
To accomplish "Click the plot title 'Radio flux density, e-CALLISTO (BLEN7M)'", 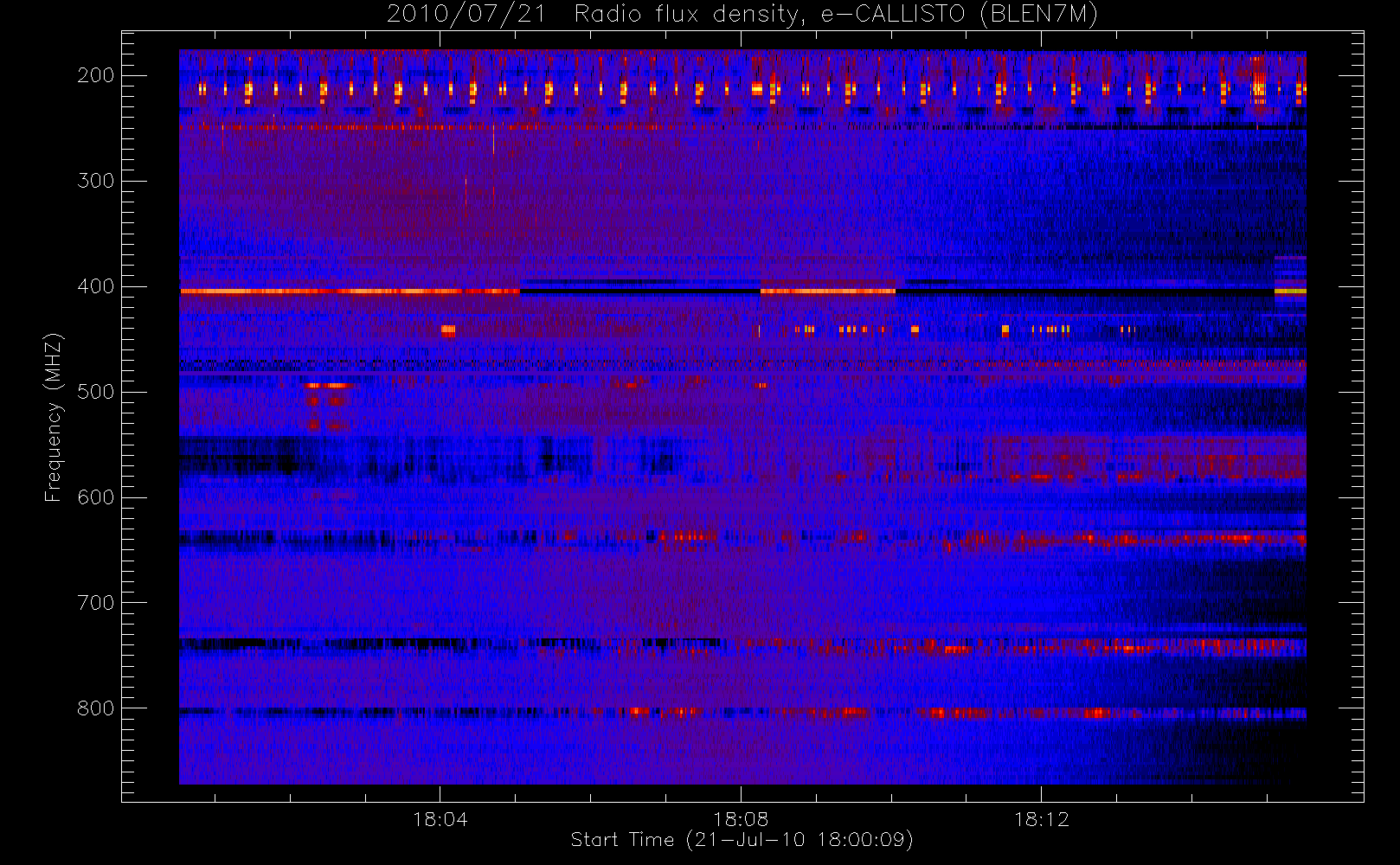I will [x=836, y=15].
